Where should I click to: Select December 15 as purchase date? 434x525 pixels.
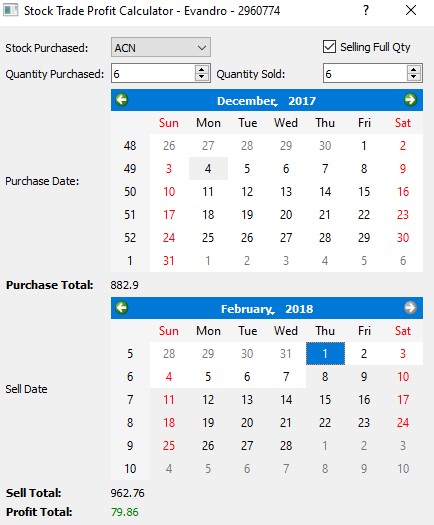click(x=364, y=192)
